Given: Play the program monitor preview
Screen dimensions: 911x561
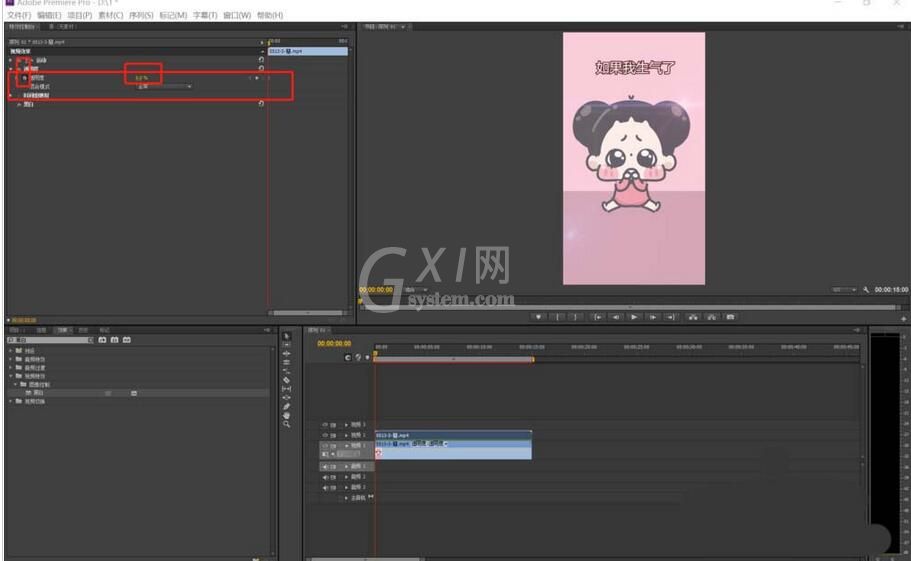Looking at the screenshot, I should (634, 317).
